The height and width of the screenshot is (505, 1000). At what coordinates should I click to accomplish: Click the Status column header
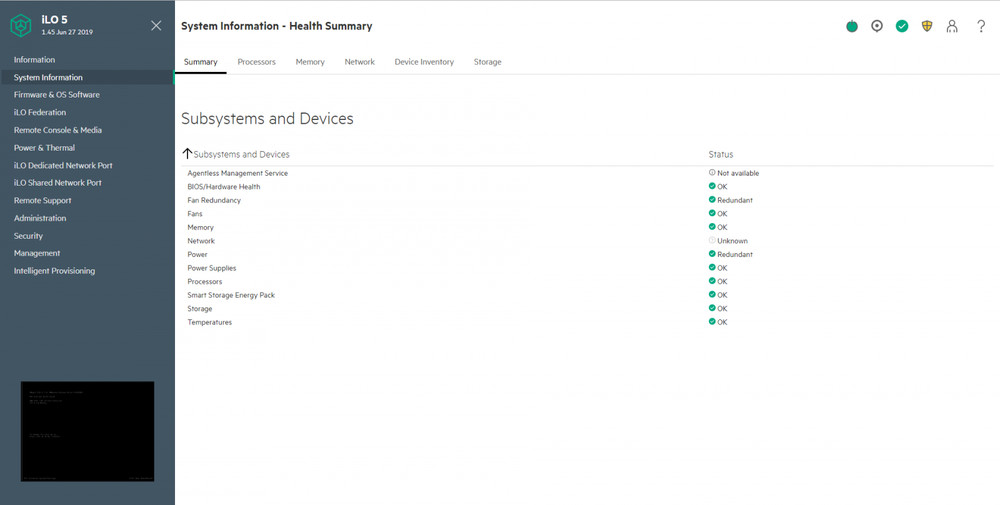click(721, 154)
